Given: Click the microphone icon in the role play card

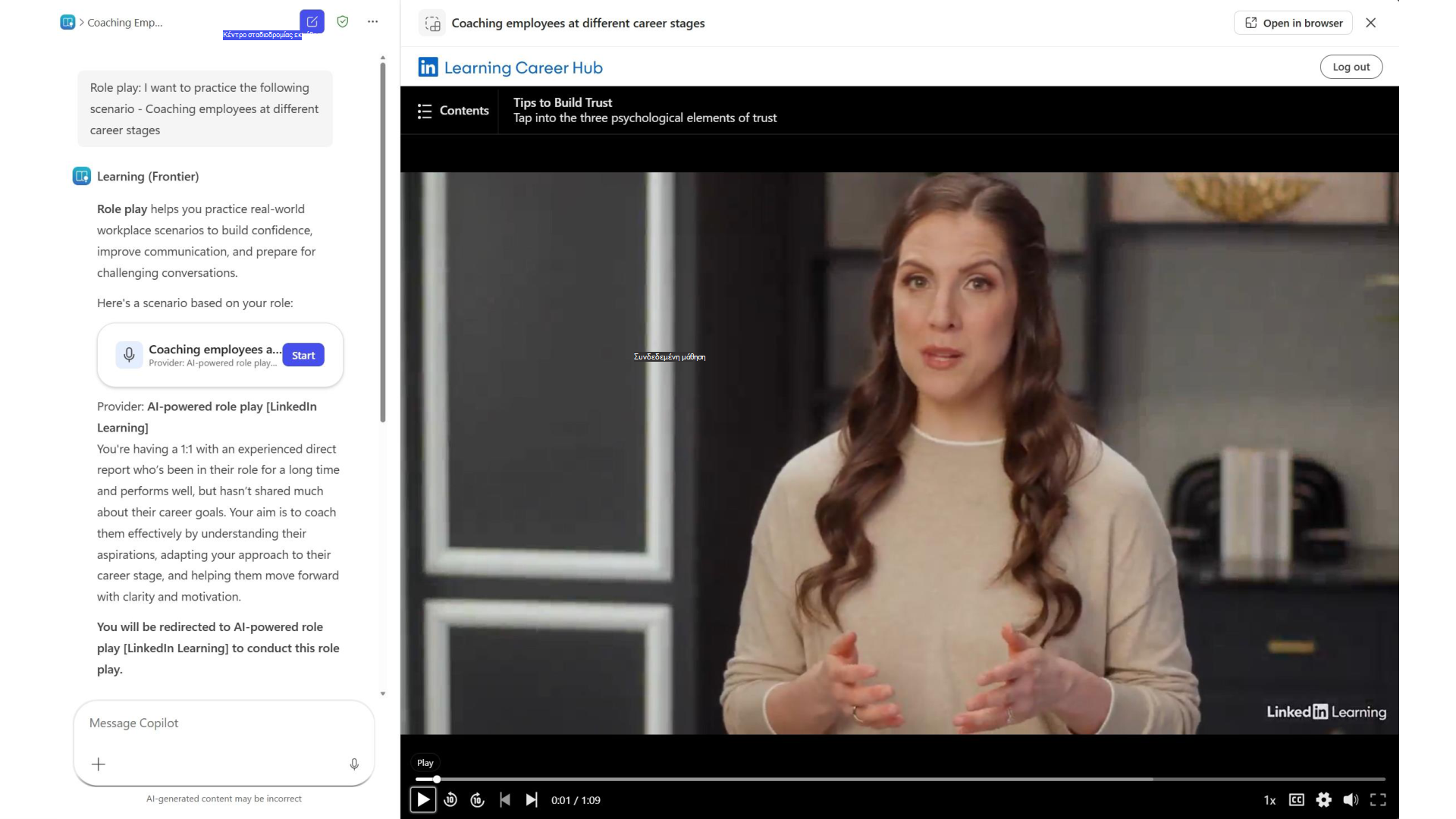Looking at the screenshot, I should (129, 355).
